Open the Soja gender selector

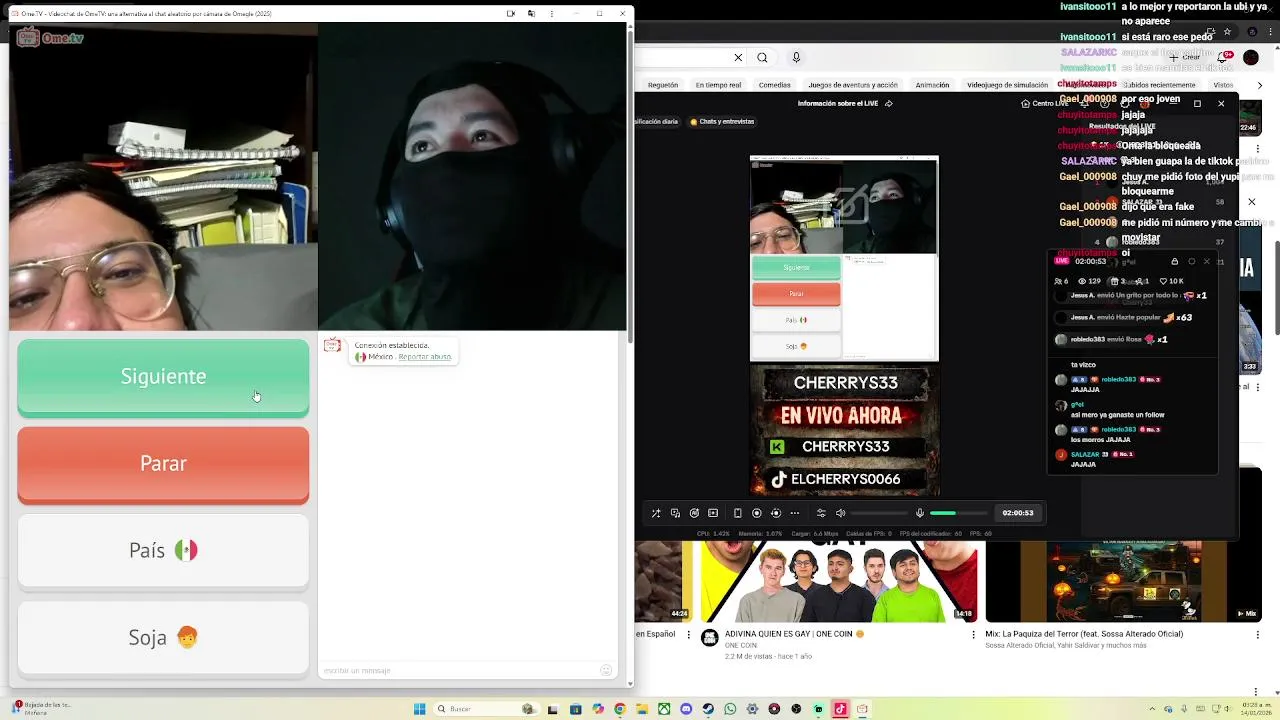tap(163, 638)
